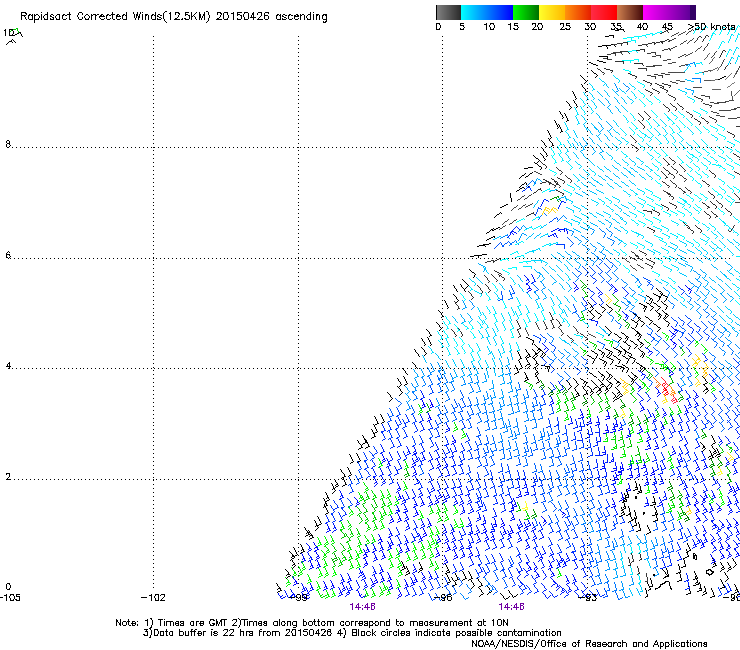The height and width of the screenshot is (650, 740).
Task: Click the dark purple 45-50 knots segment
Action: pos(682,12)
